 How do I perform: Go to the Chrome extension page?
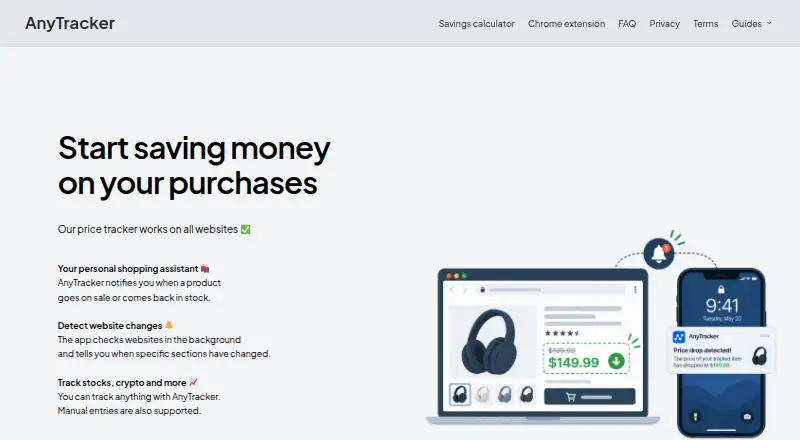point(566,24)
